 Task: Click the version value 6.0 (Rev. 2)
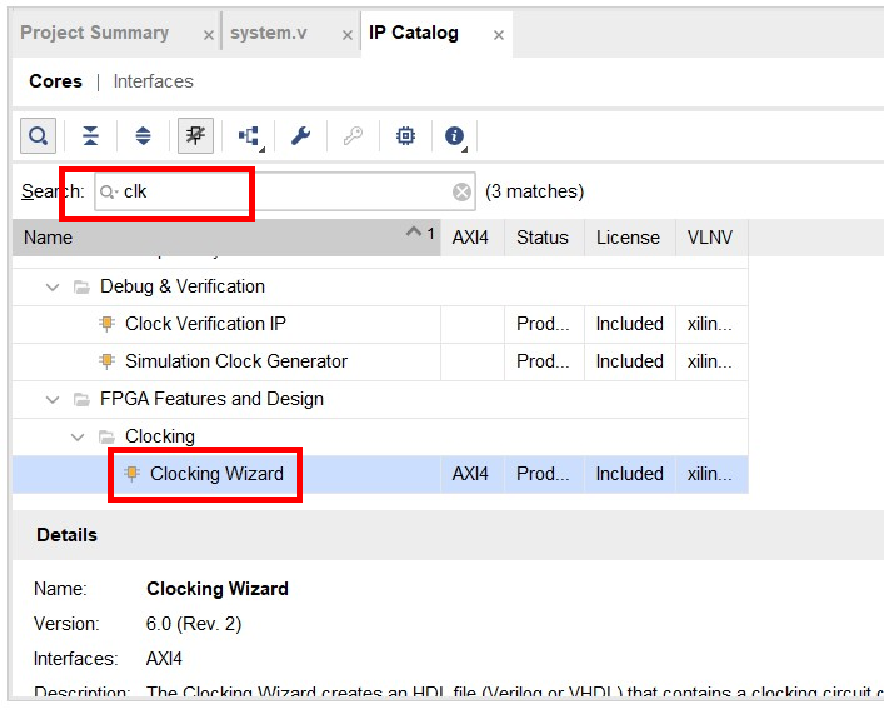tap(193, 624)
